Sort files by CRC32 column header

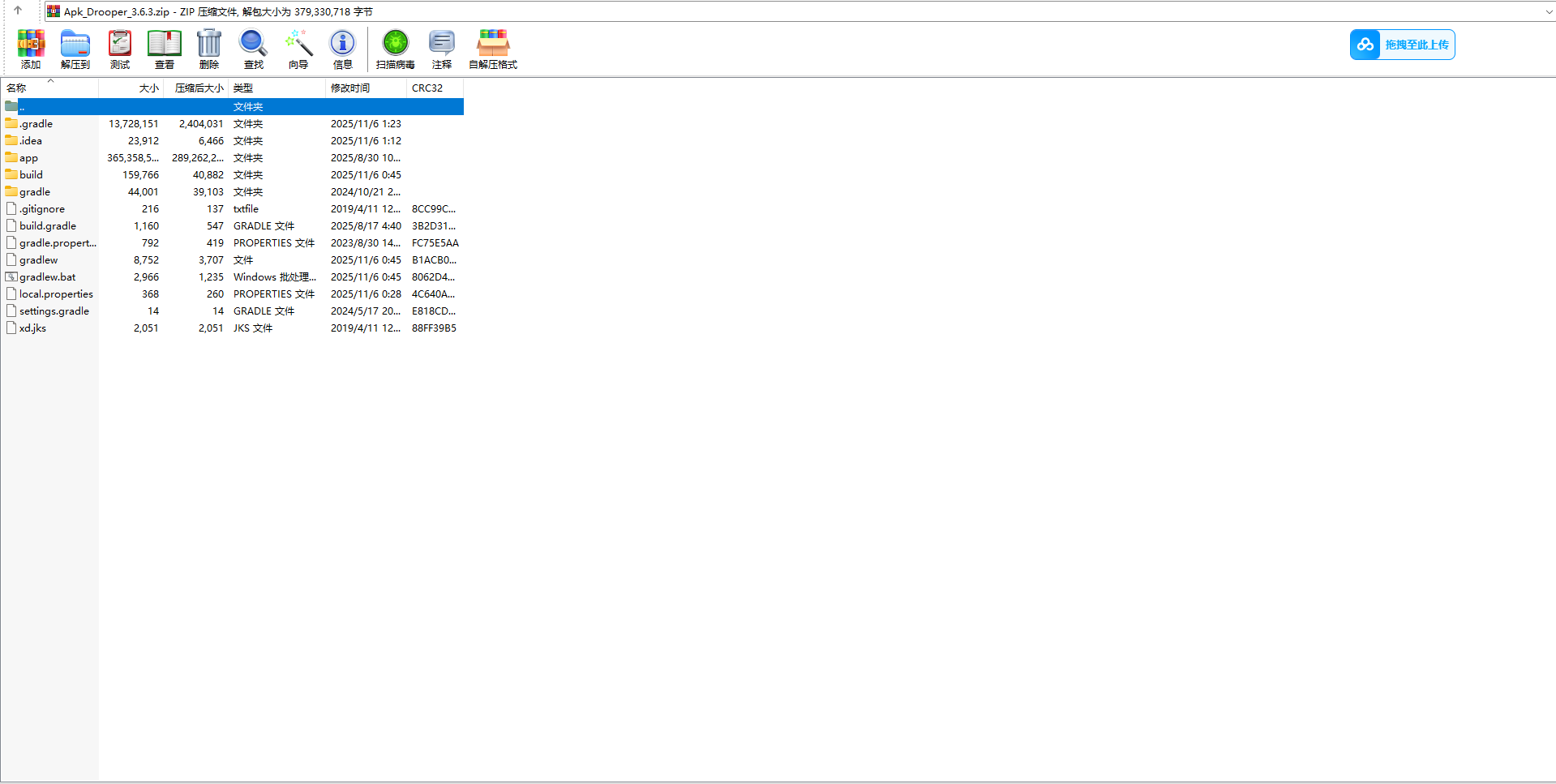click(427, 88)
